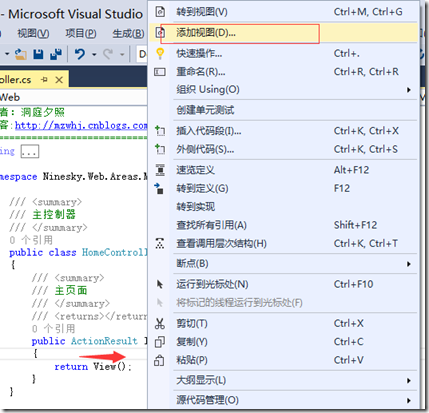Expand the 组织 Using(O) submenu arrow
The height and width of the screenshot is (413, 429).
point(409,90)
